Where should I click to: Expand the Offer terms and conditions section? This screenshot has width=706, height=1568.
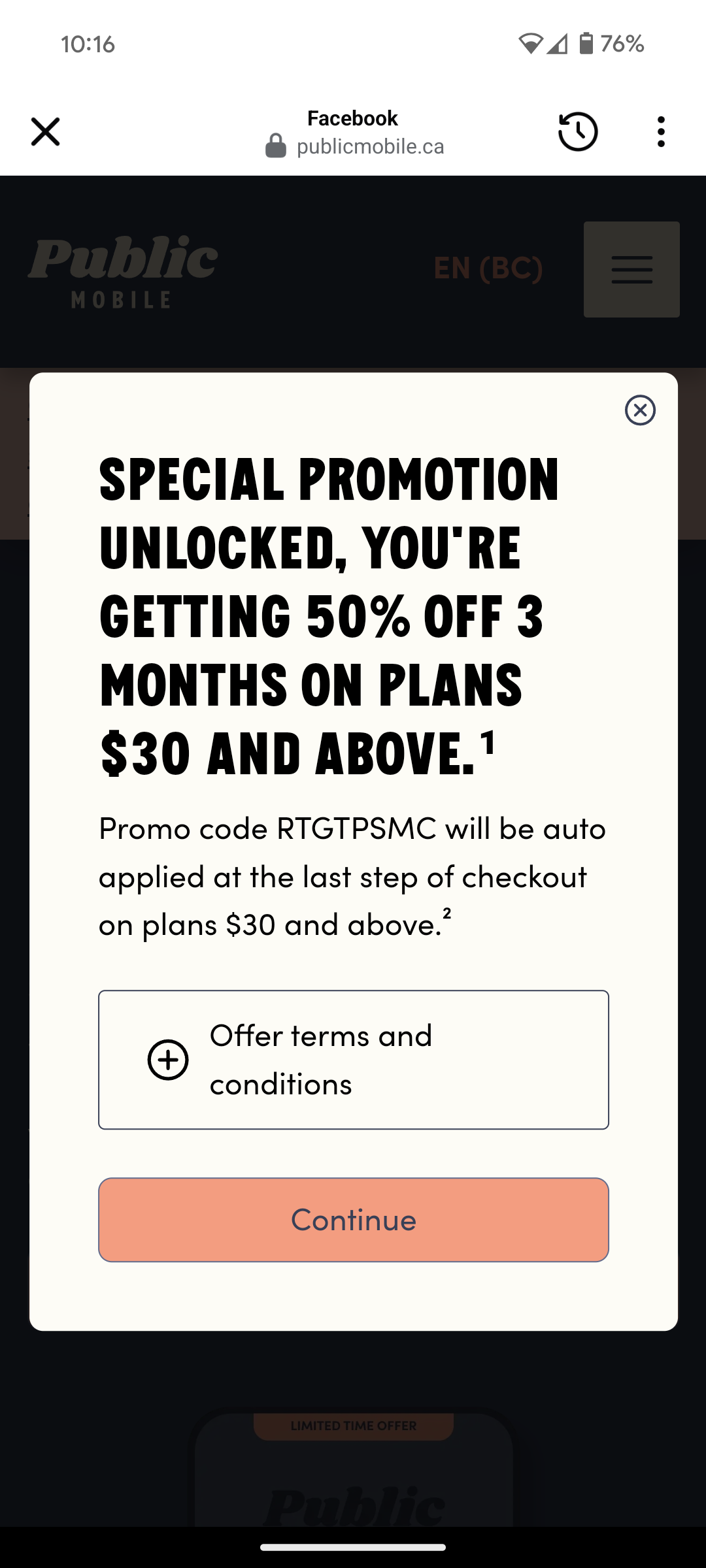(353, 1060)
